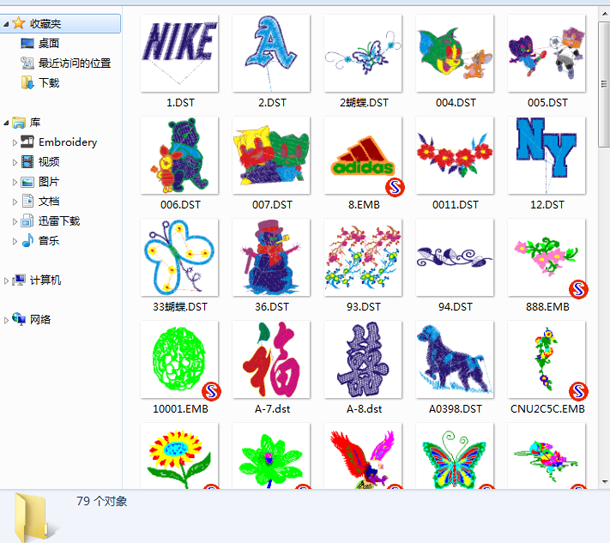This screenshot has height=543, width=610.
Task: Click the vertical scrollbar thumb
Action: click(604, 84)
